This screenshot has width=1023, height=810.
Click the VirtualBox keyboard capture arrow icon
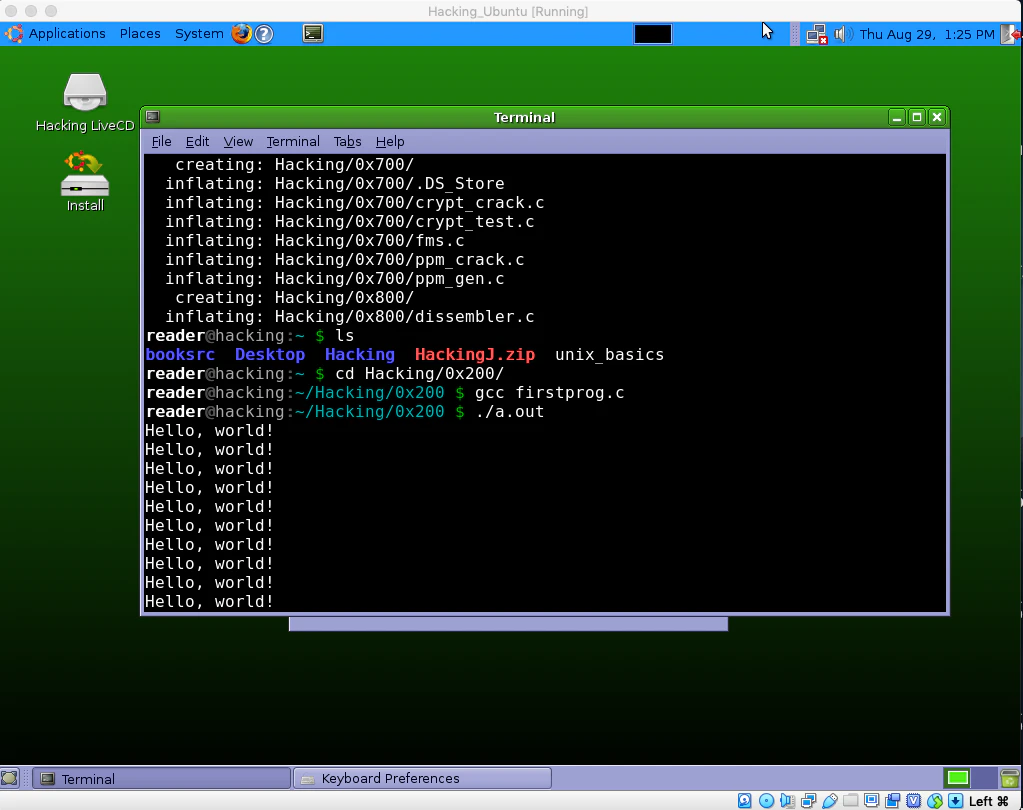click(x=956, y=801)
